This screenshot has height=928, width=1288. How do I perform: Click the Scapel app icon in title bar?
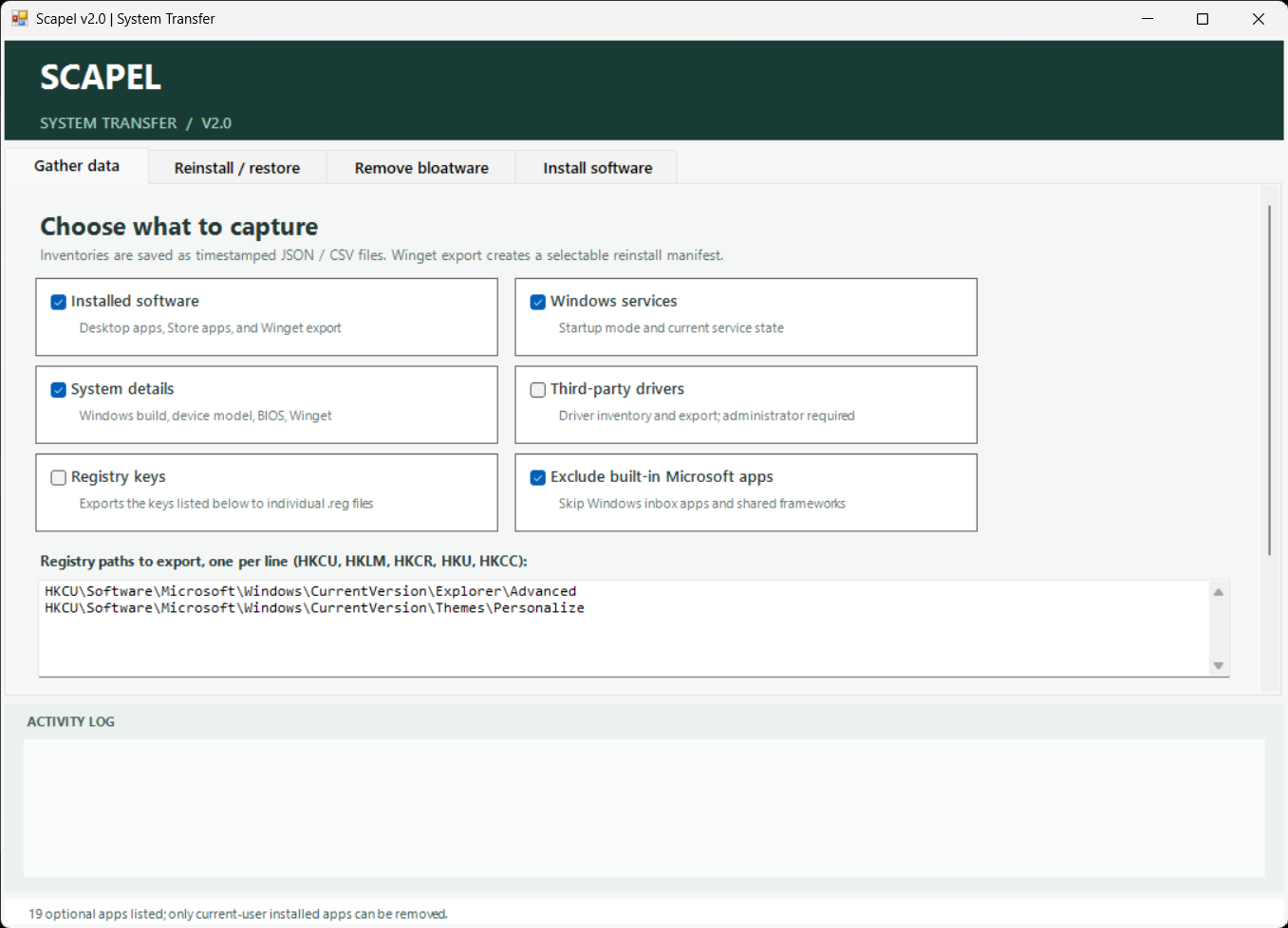(x=19, y=18)
